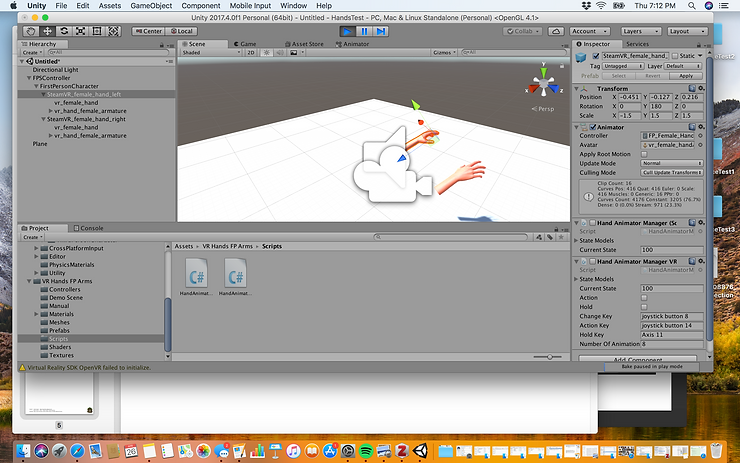This screenshot has height=463, width=740.
Task: Open the Tag dropdown
Action: pos(622,66)
